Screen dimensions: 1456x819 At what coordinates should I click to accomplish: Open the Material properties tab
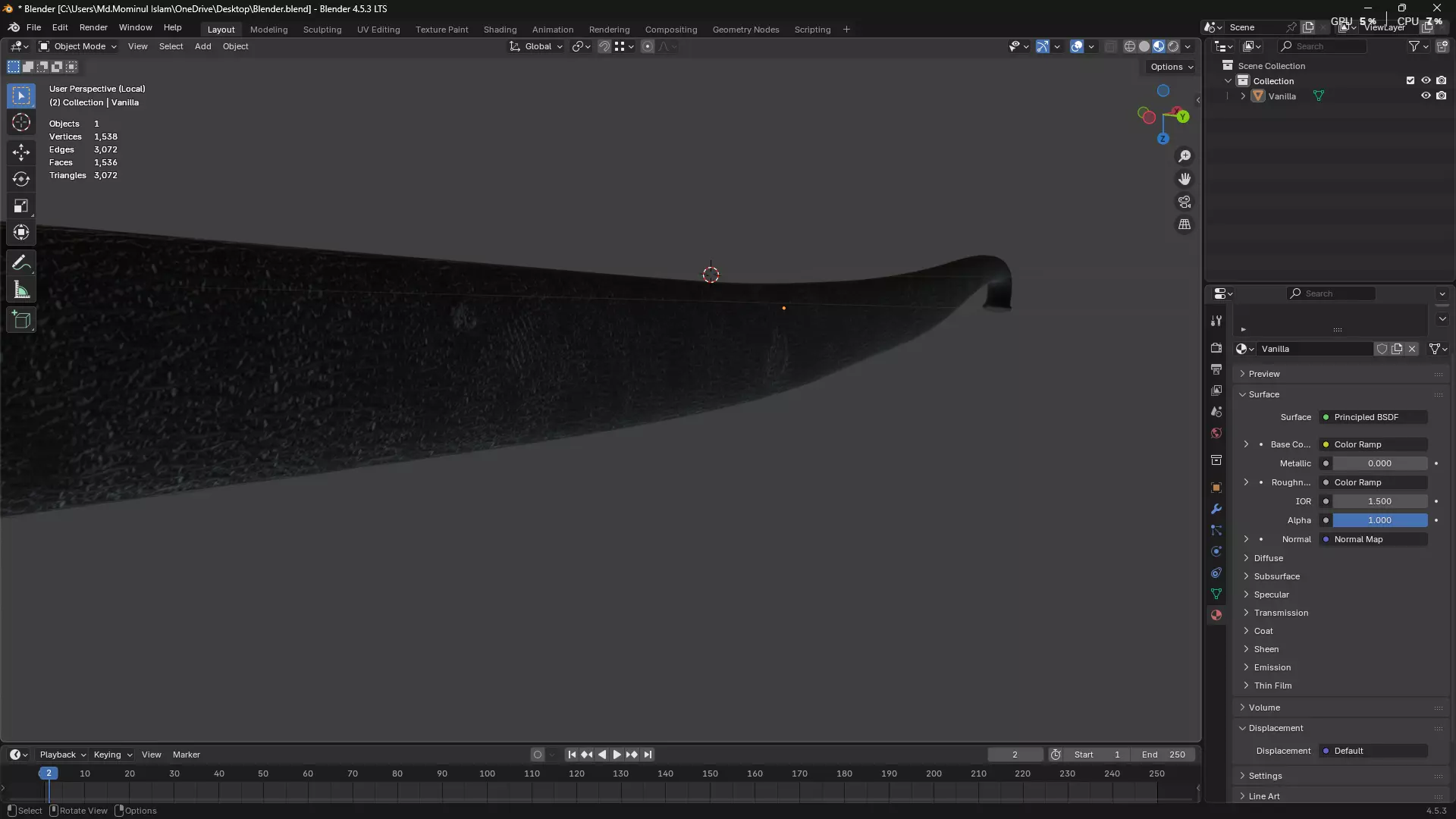pyautogui.click(x=1216, y=615)
